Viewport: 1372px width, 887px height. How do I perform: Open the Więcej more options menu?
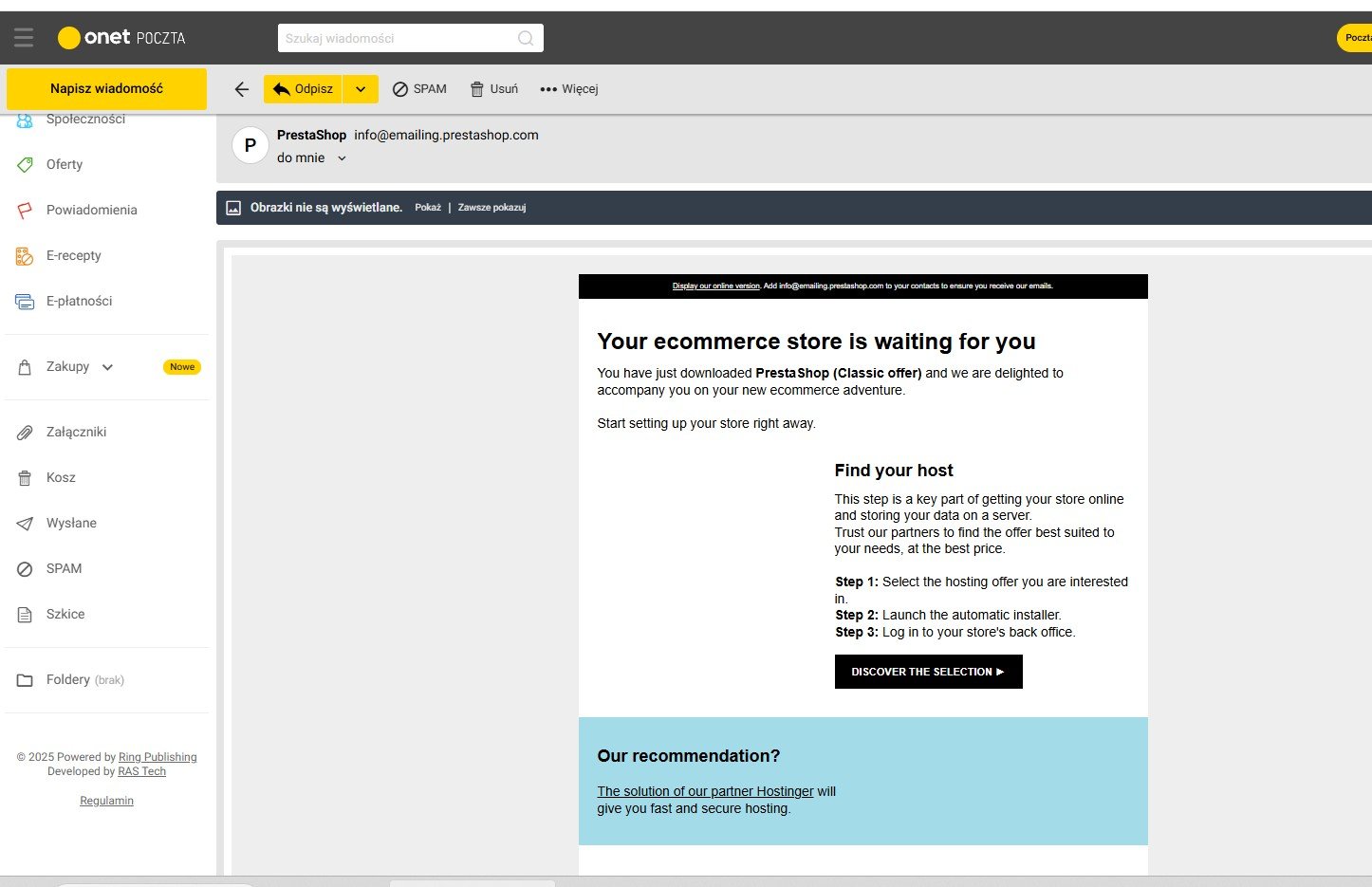[569, 89]
